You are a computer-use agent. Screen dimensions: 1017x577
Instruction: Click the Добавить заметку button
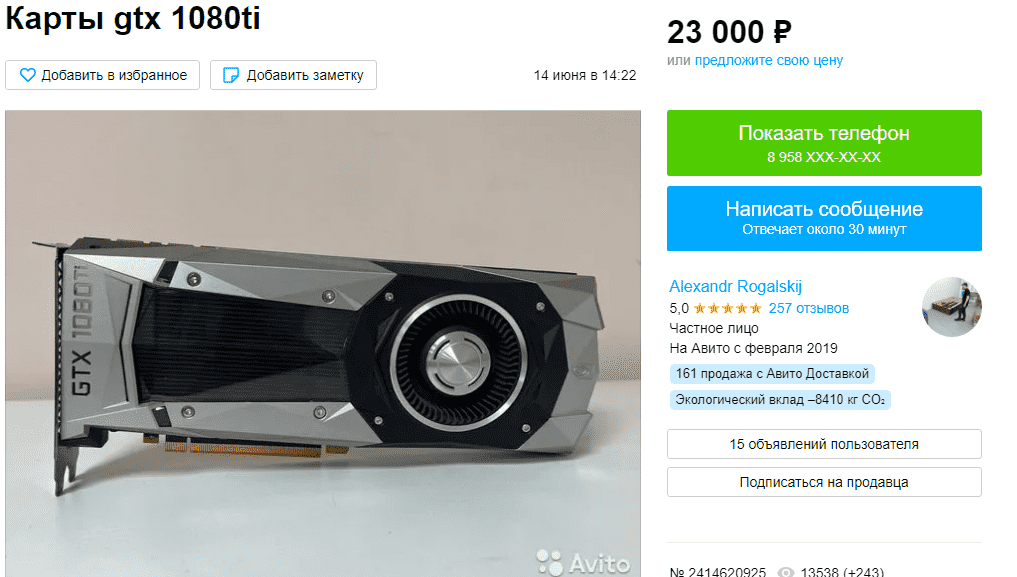coord(293,75)
